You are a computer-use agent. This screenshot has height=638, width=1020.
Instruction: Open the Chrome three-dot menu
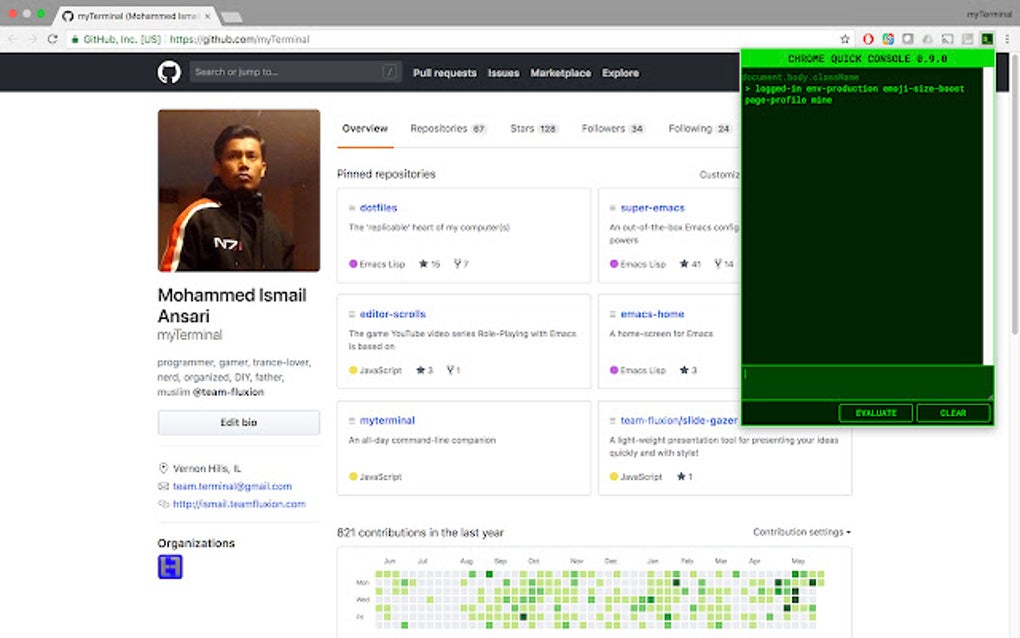(x=1007, y=39)
